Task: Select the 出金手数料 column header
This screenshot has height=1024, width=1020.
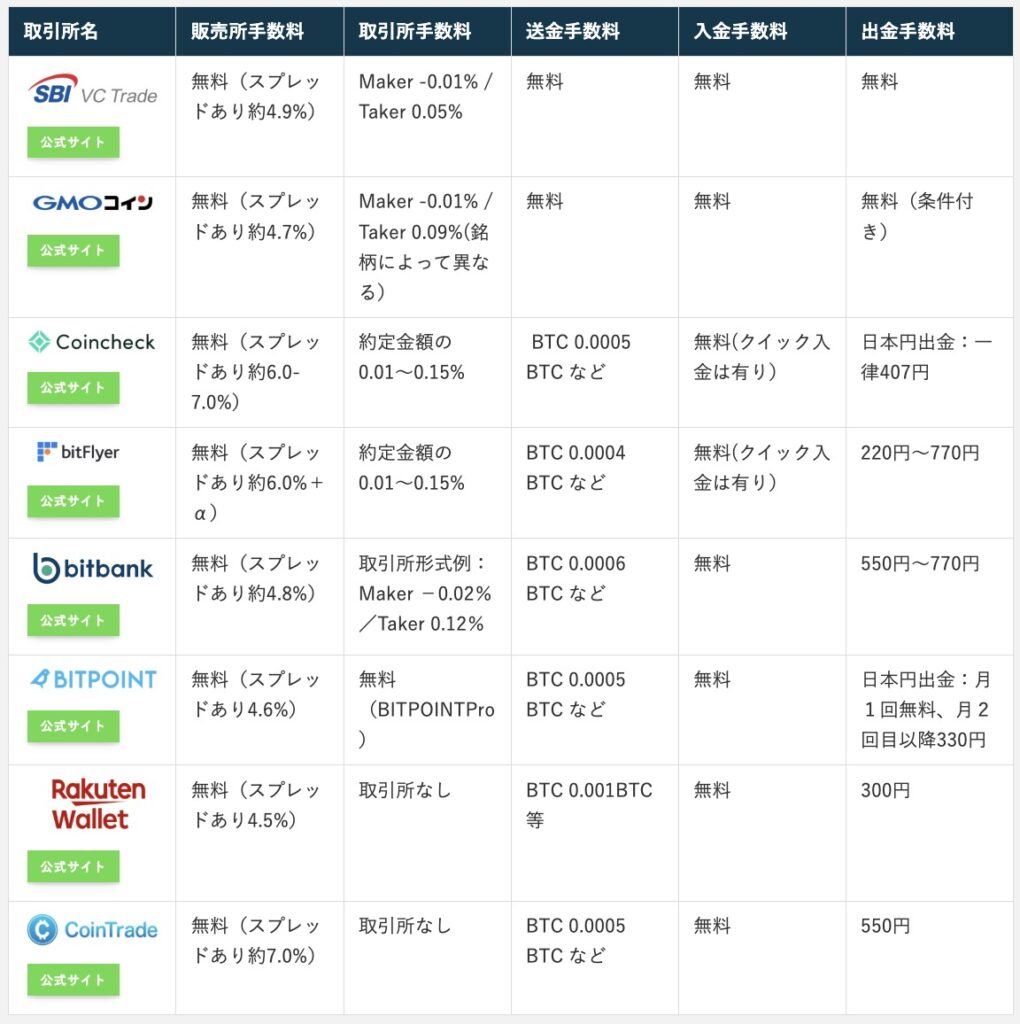Action: (x=907, y=31)
